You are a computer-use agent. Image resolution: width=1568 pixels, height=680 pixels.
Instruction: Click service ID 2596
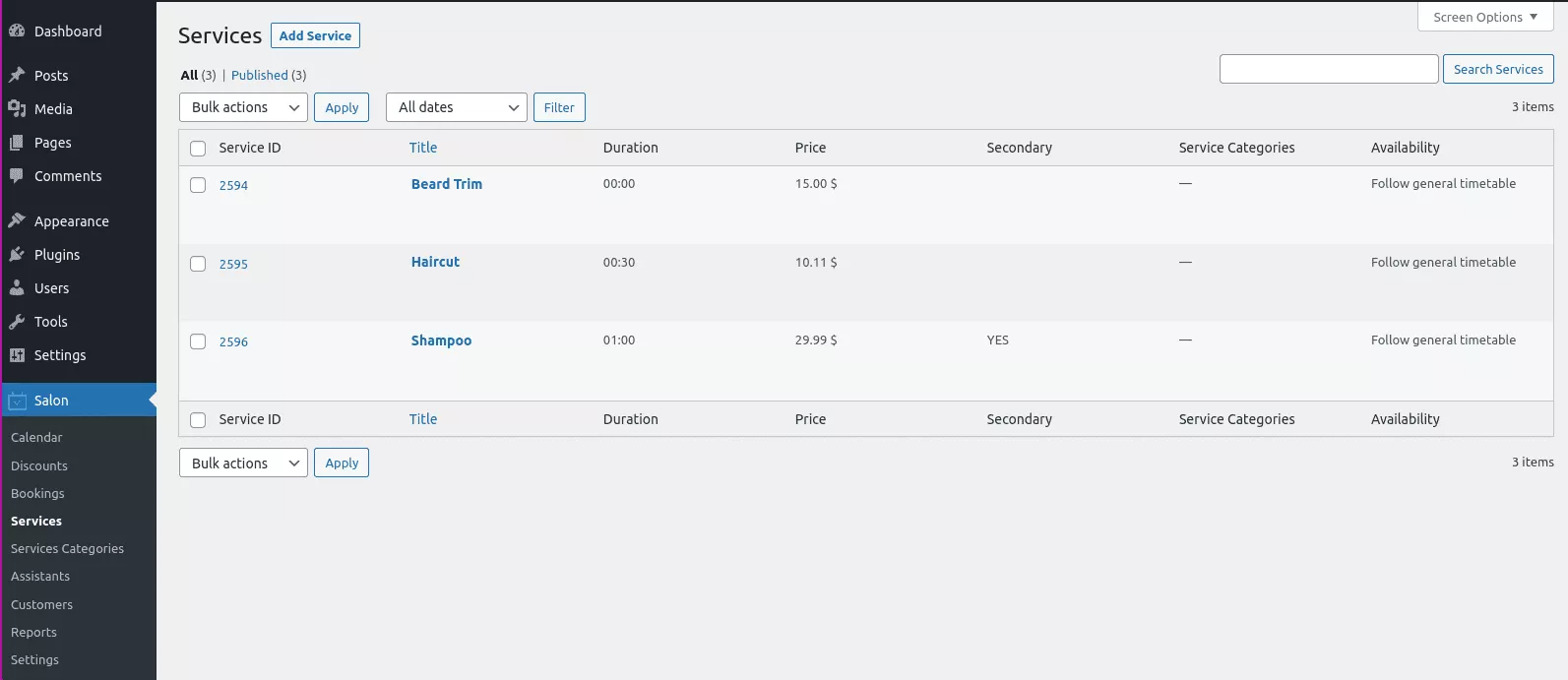[233, 341]
